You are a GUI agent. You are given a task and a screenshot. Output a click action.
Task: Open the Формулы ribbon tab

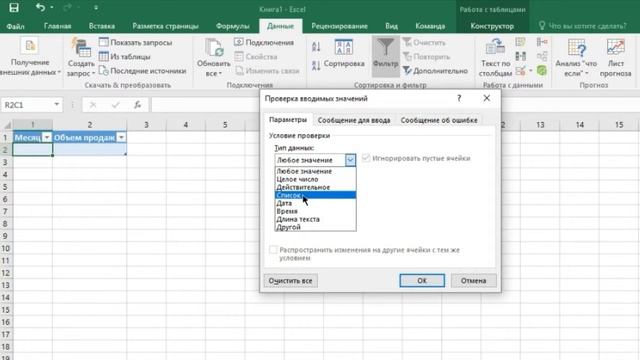233,26
